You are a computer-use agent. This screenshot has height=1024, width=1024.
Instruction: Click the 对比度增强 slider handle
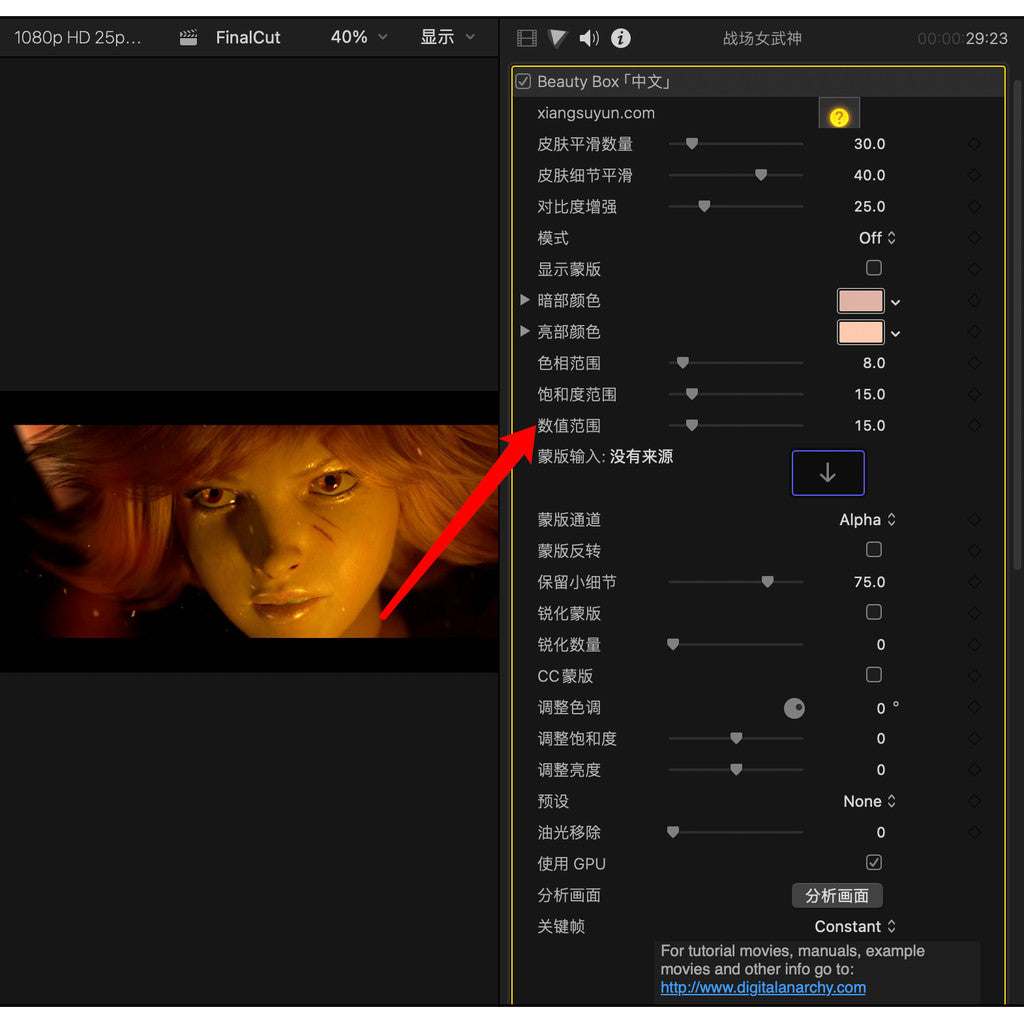tap(704, 206)
